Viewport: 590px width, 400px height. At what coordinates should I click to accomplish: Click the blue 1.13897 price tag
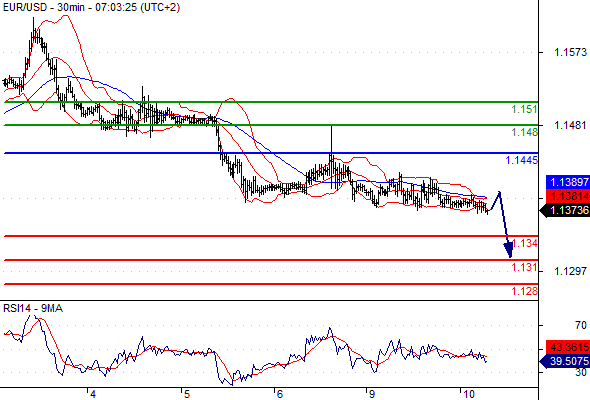[568, 183]
